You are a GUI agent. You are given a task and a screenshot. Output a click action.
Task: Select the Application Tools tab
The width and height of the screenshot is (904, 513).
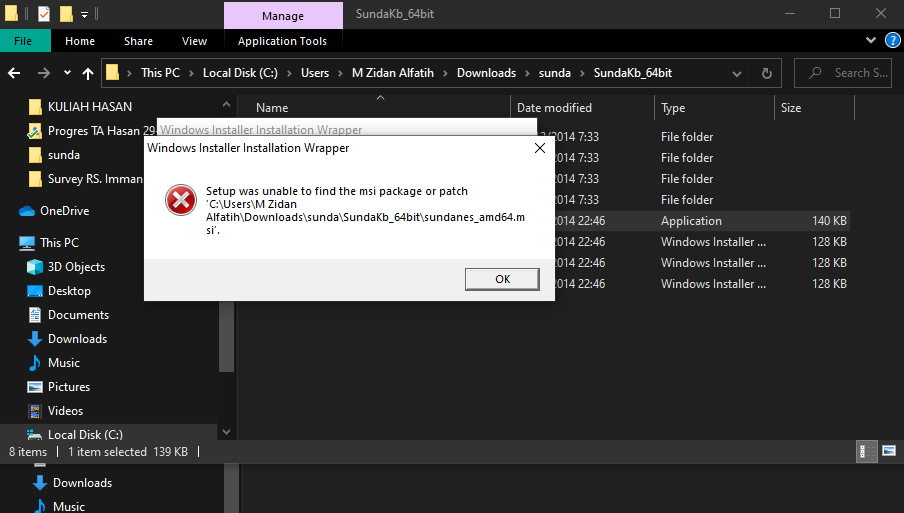click(x=282, y=41)
